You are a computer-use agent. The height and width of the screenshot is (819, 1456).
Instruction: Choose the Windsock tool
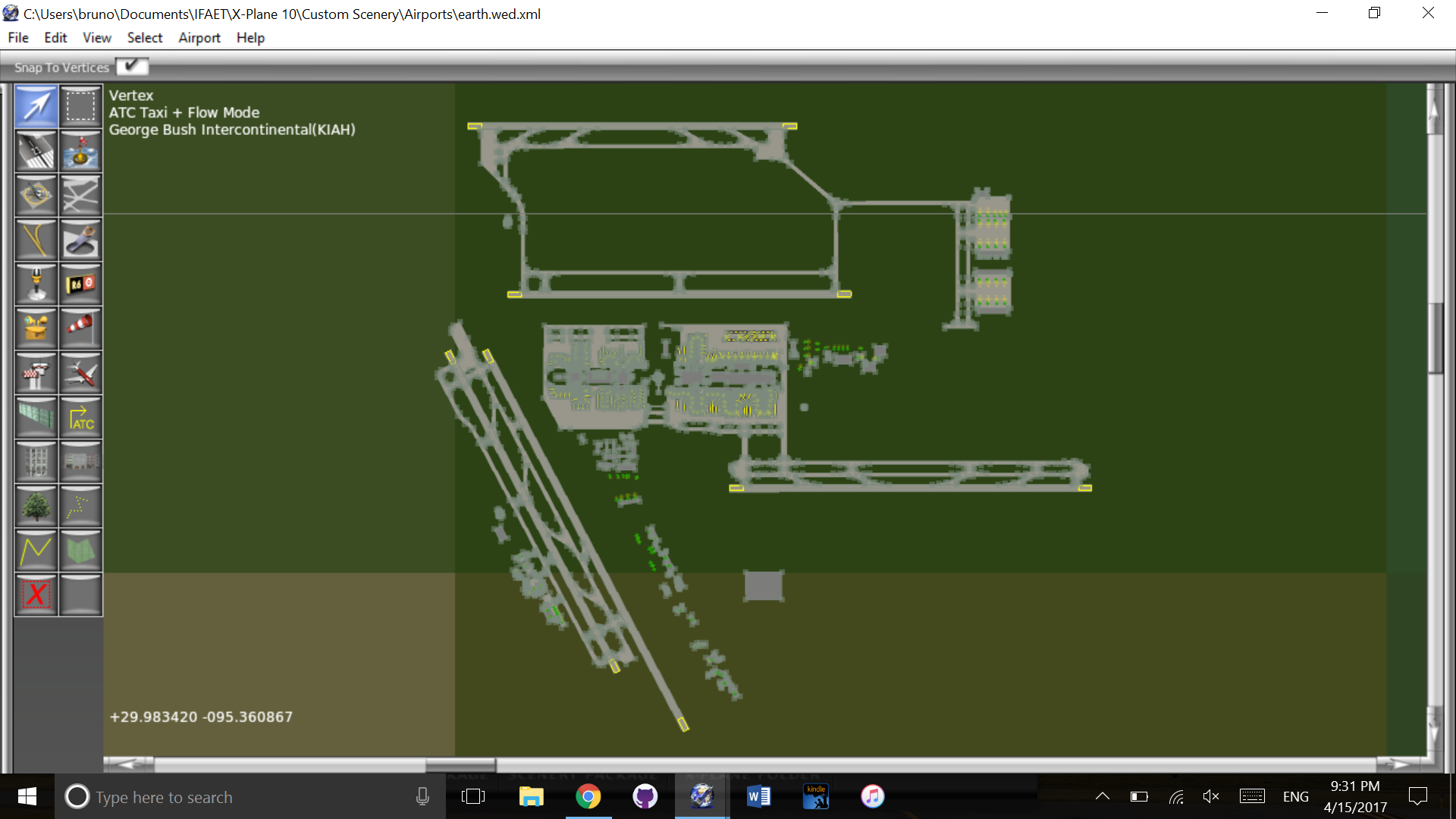pos(80,328)
